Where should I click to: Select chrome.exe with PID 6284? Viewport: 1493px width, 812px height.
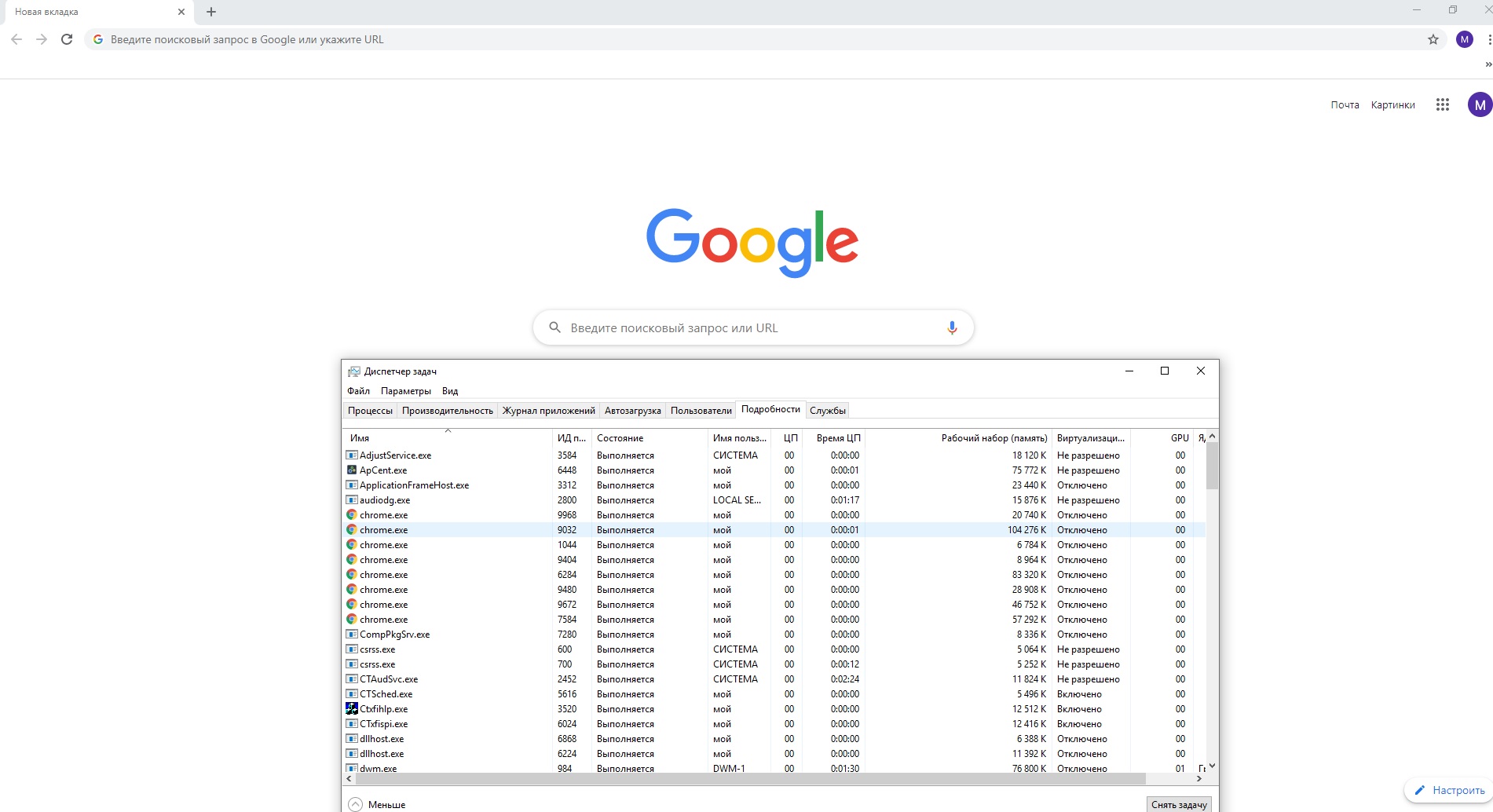click(774, 575)
